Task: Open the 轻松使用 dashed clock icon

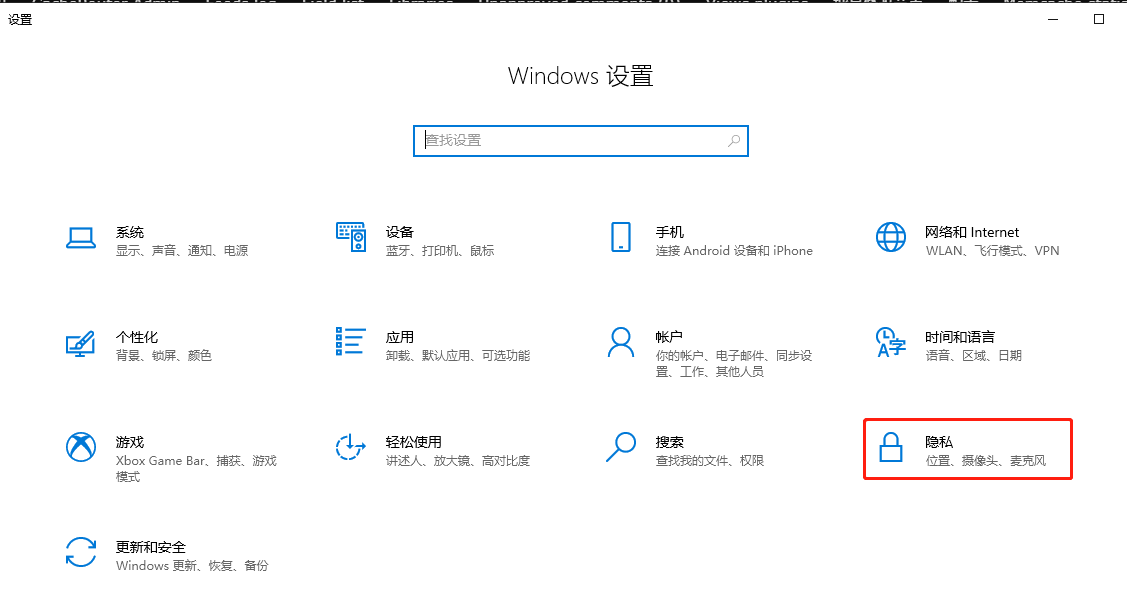Action: (x=351, y=447)
